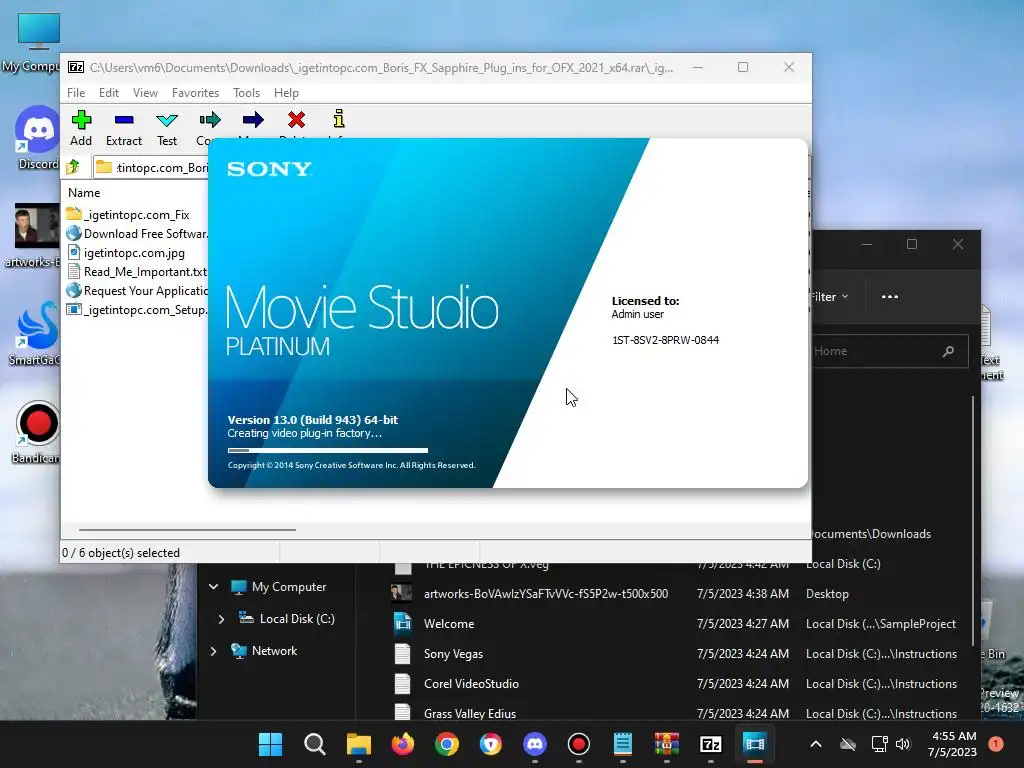Click the Name column header in 7-Zip
The width and height of the screenshot is (1024, 768).
point(84,193)
